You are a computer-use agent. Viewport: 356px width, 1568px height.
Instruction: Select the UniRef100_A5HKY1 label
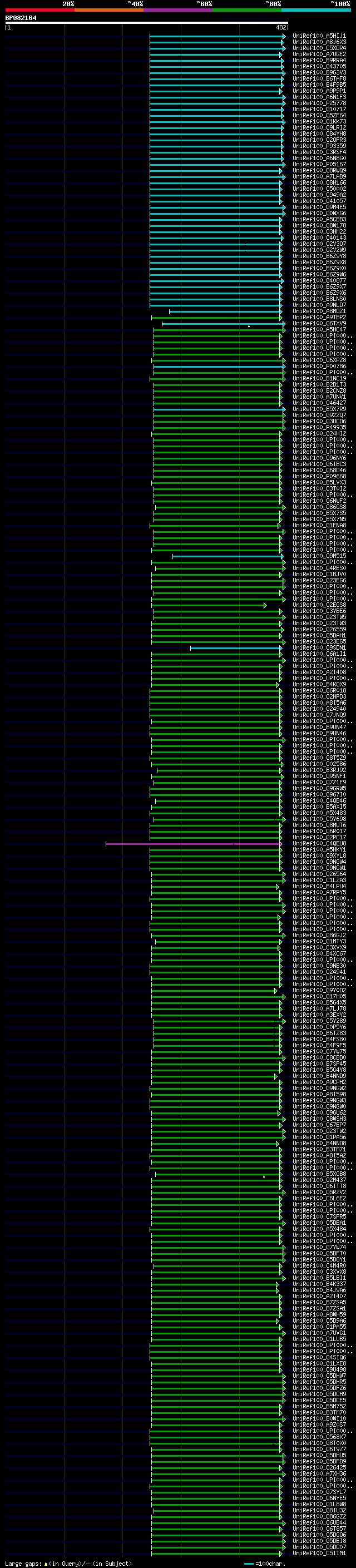pos(319,850)
